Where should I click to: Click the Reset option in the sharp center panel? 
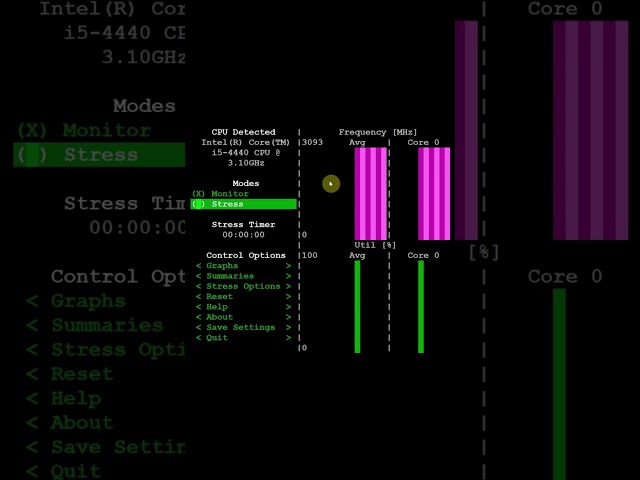click(x=244, y=296)
